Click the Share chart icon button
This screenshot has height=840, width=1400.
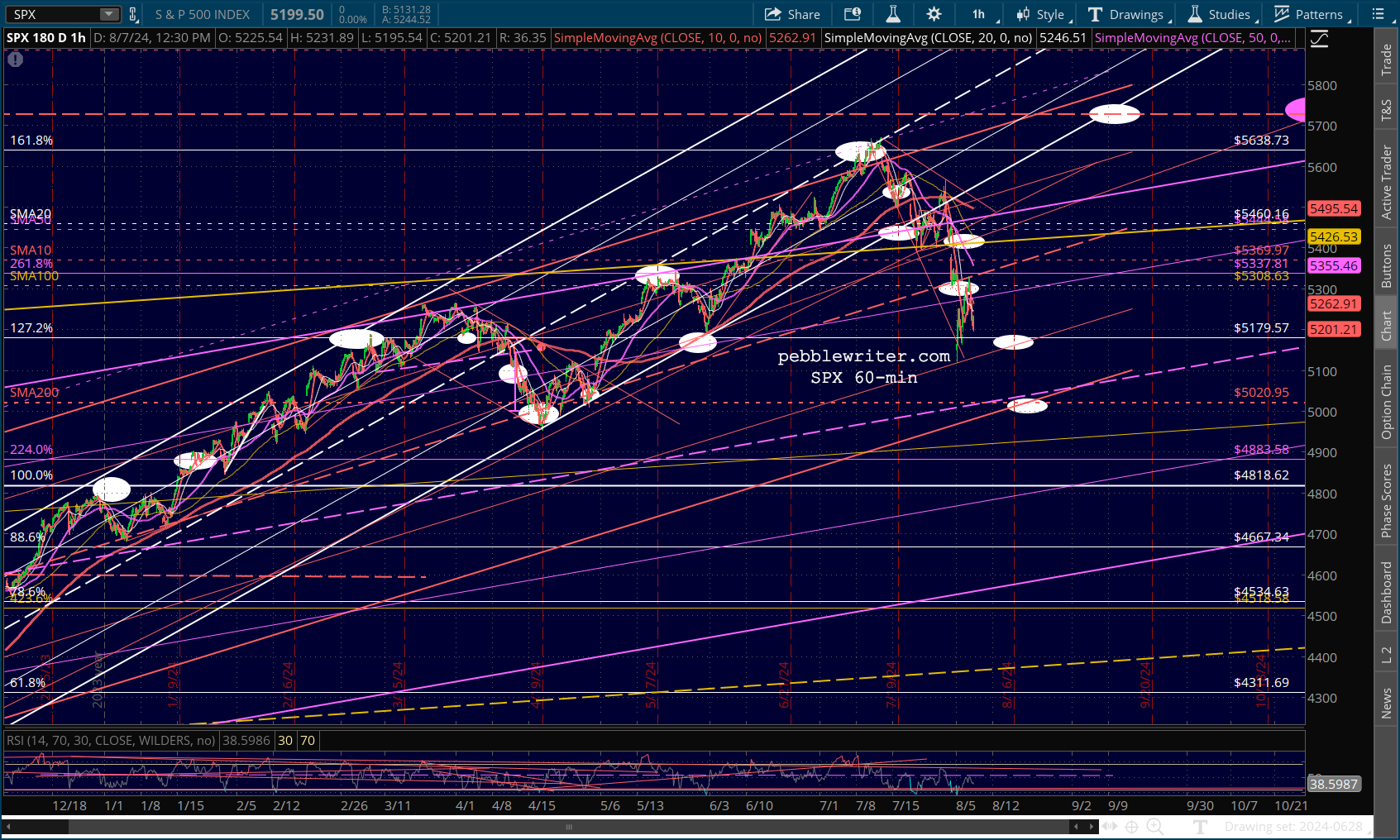pos(791,14)
